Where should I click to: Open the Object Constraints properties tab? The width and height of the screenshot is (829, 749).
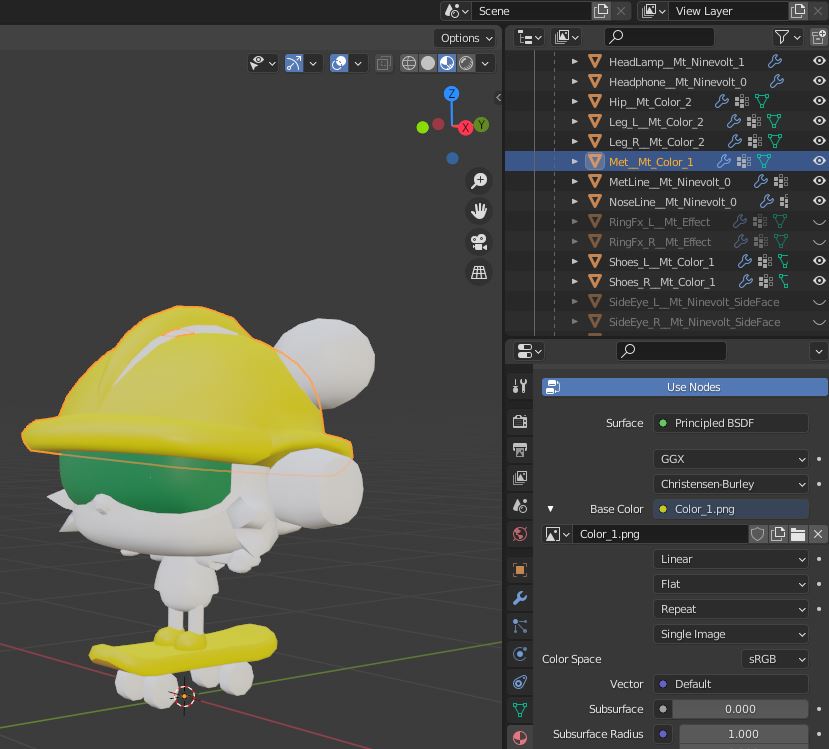520,682
